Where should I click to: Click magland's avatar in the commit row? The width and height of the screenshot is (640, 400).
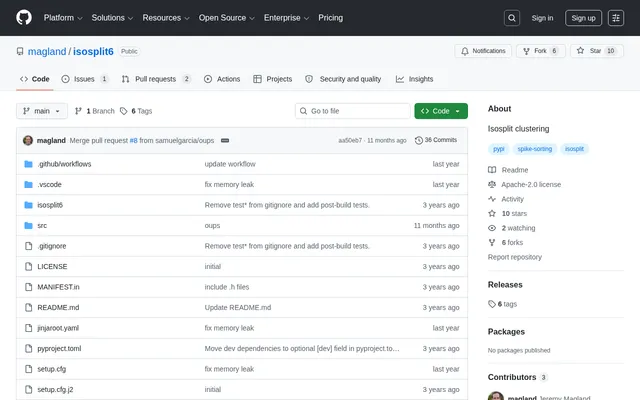click(x=28, y=140)
